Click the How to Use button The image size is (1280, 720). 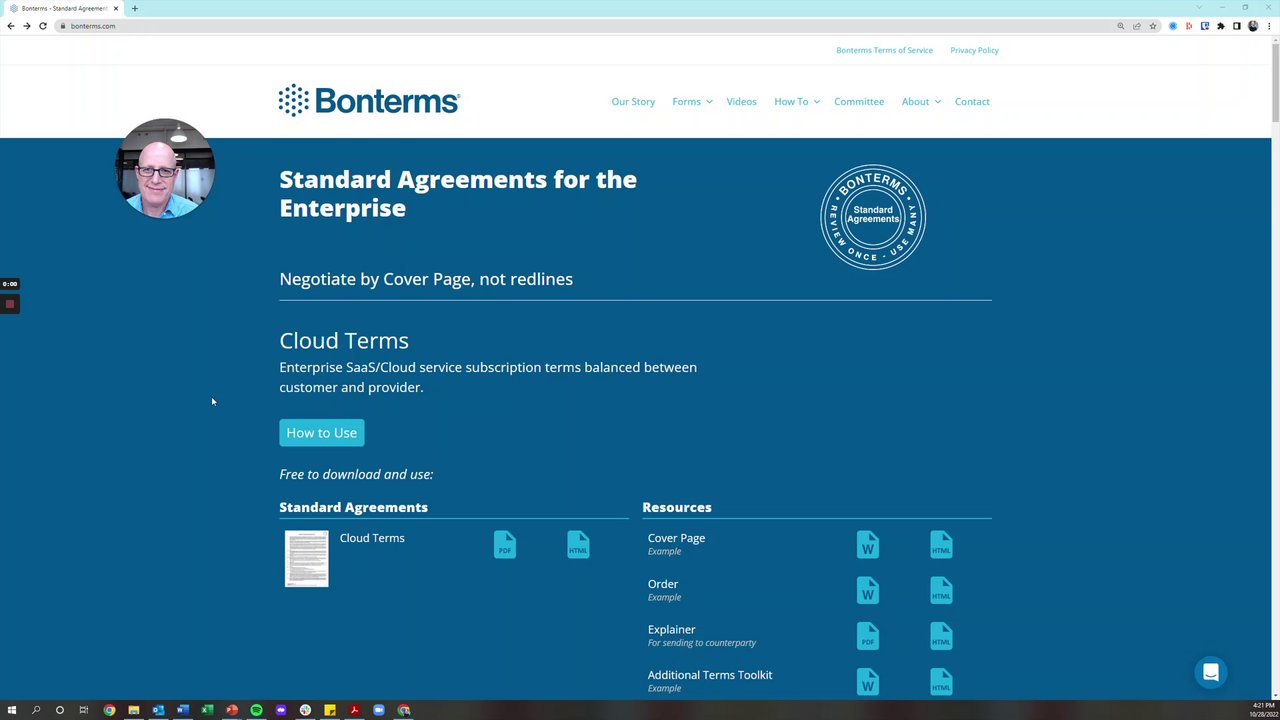[321, 432]
